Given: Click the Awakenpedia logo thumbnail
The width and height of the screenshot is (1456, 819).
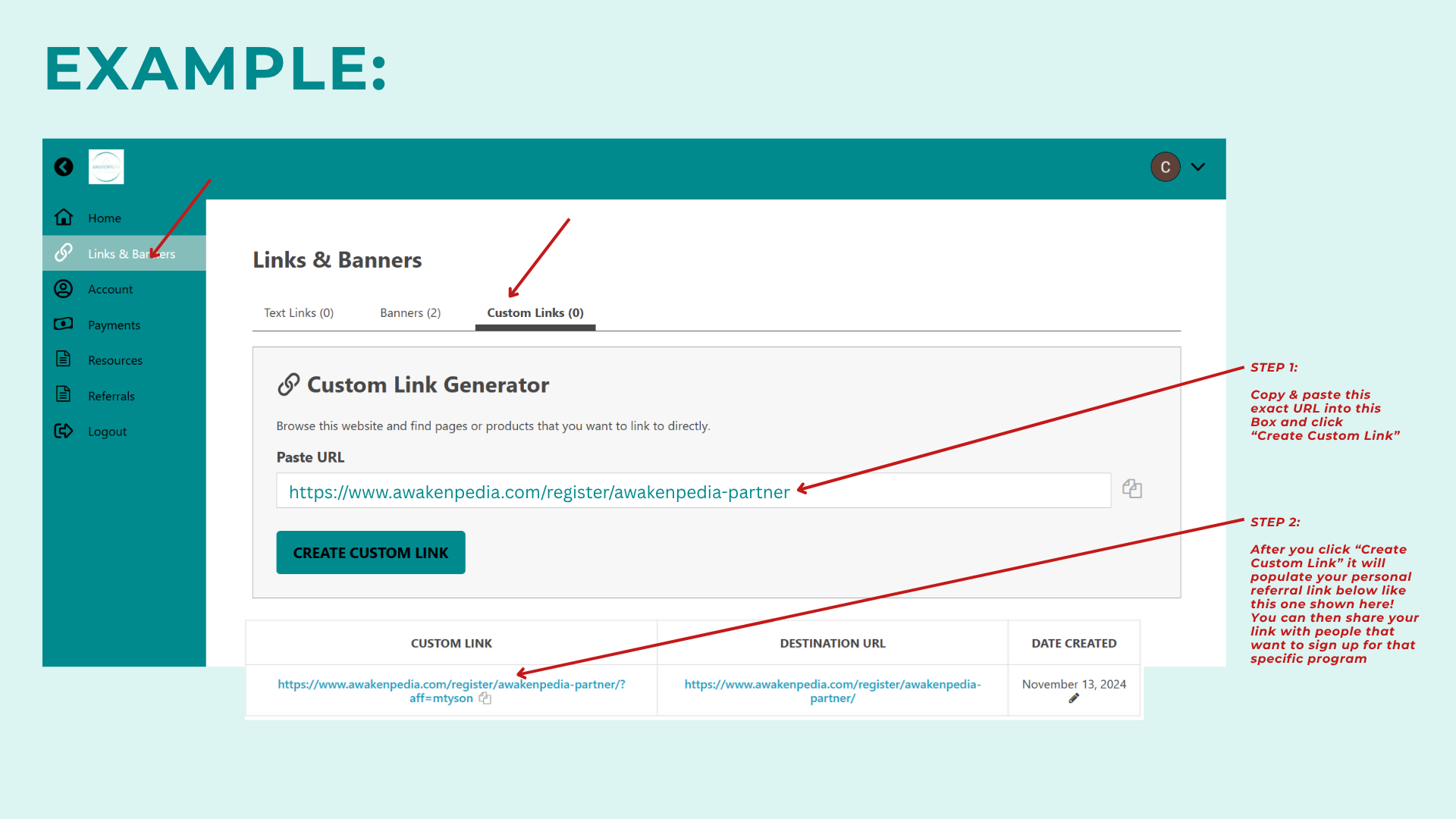Looking at the screenshot, I should pyautogui.click(x=106, y=167).
